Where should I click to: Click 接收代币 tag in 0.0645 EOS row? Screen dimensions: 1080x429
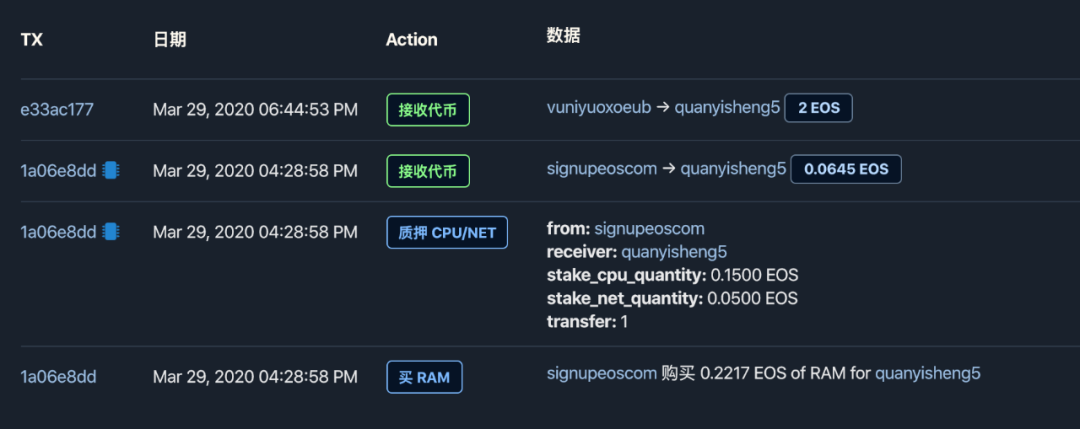427,171
